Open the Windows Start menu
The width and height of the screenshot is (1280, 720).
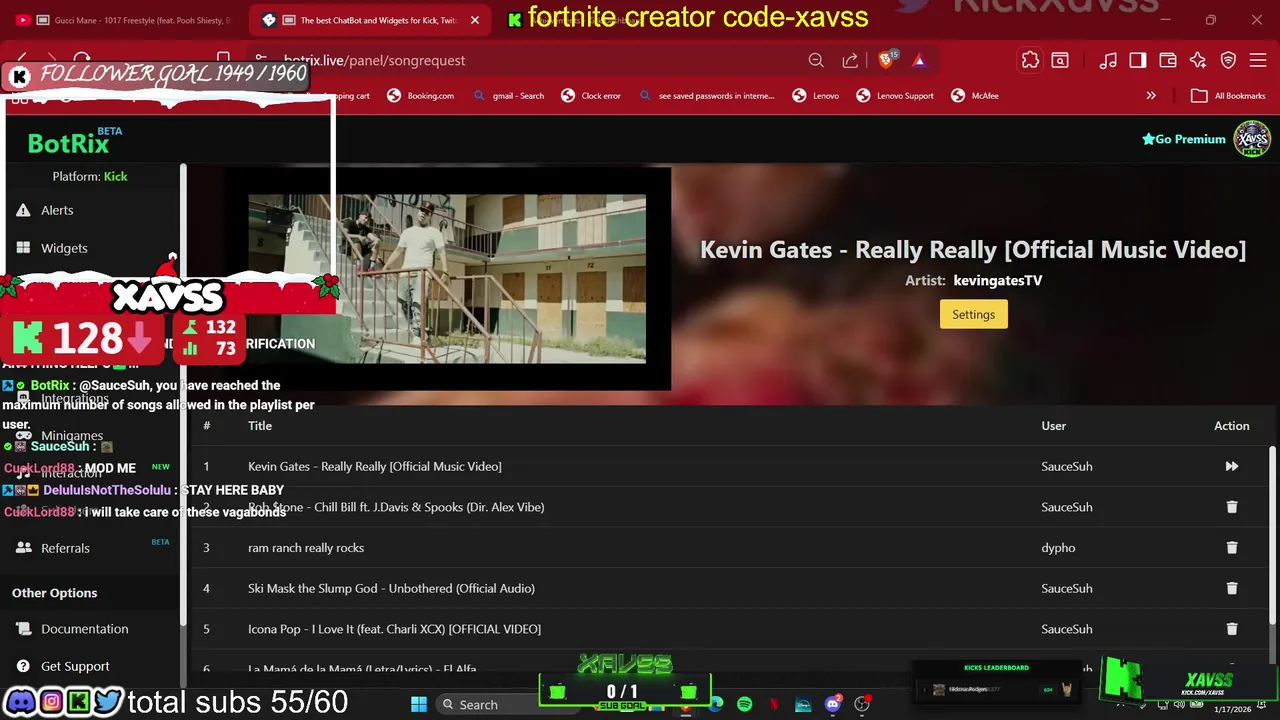(x=419, y=704)
